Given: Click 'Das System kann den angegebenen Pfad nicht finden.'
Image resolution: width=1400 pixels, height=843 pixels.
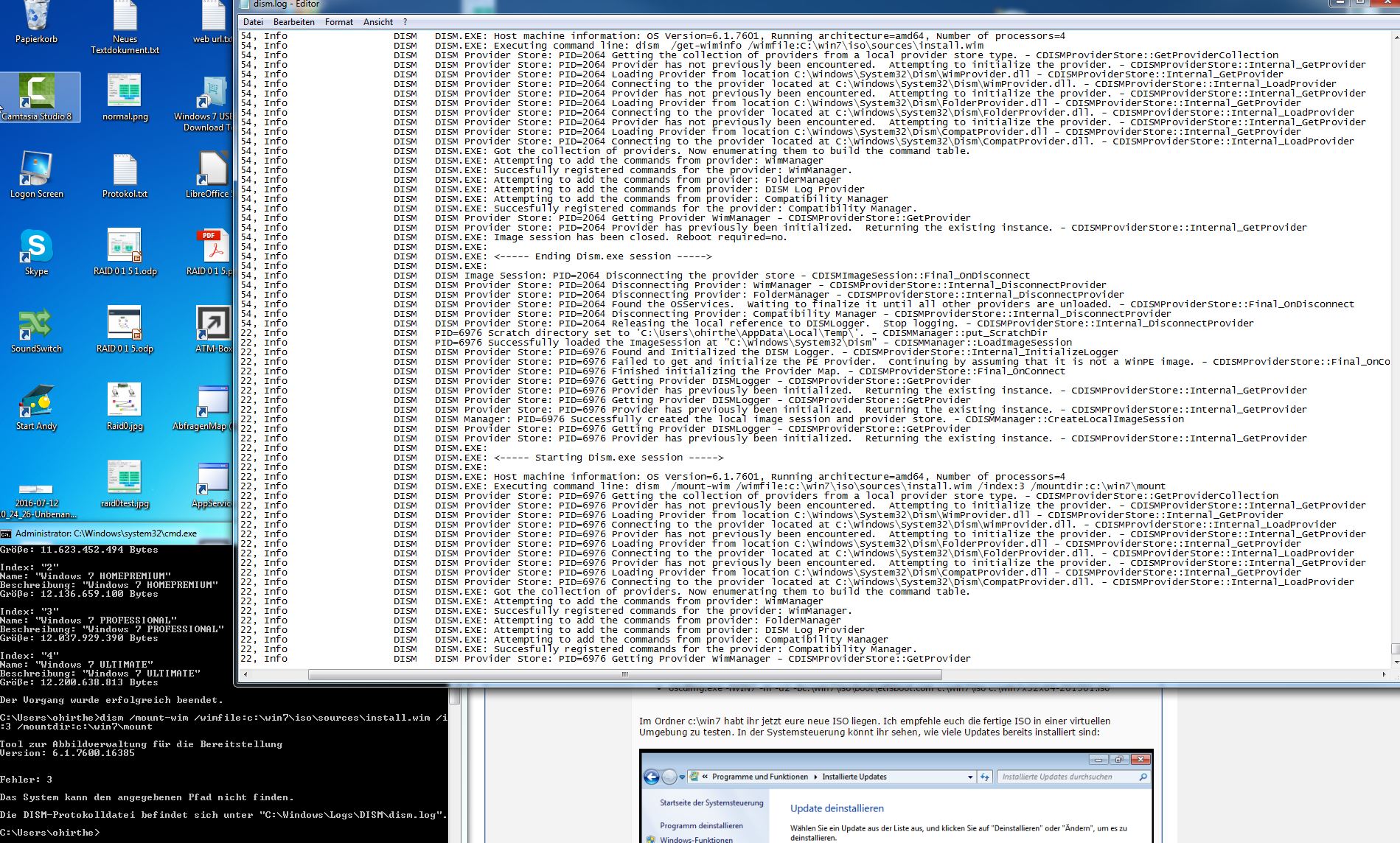Looking at the screenshot, I should [x=147, y=797].
